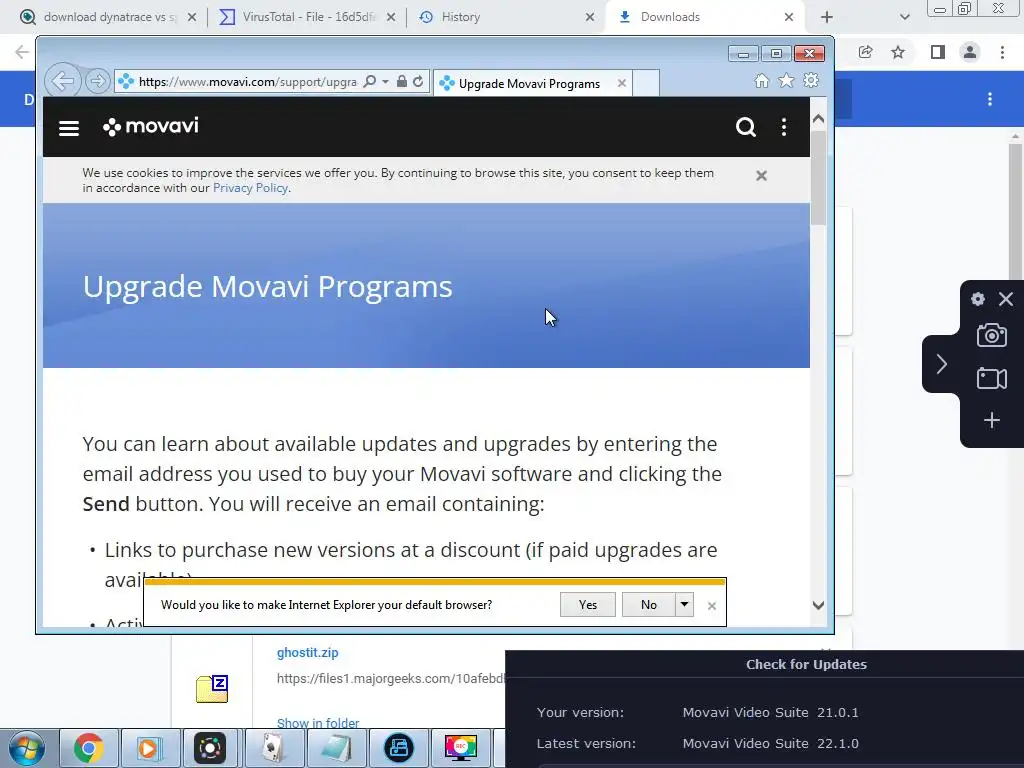This screenshot has width=1024, height=768.
Task: Close the Upgrade Movavi Programs tab
Action: [x=622, y=84]
